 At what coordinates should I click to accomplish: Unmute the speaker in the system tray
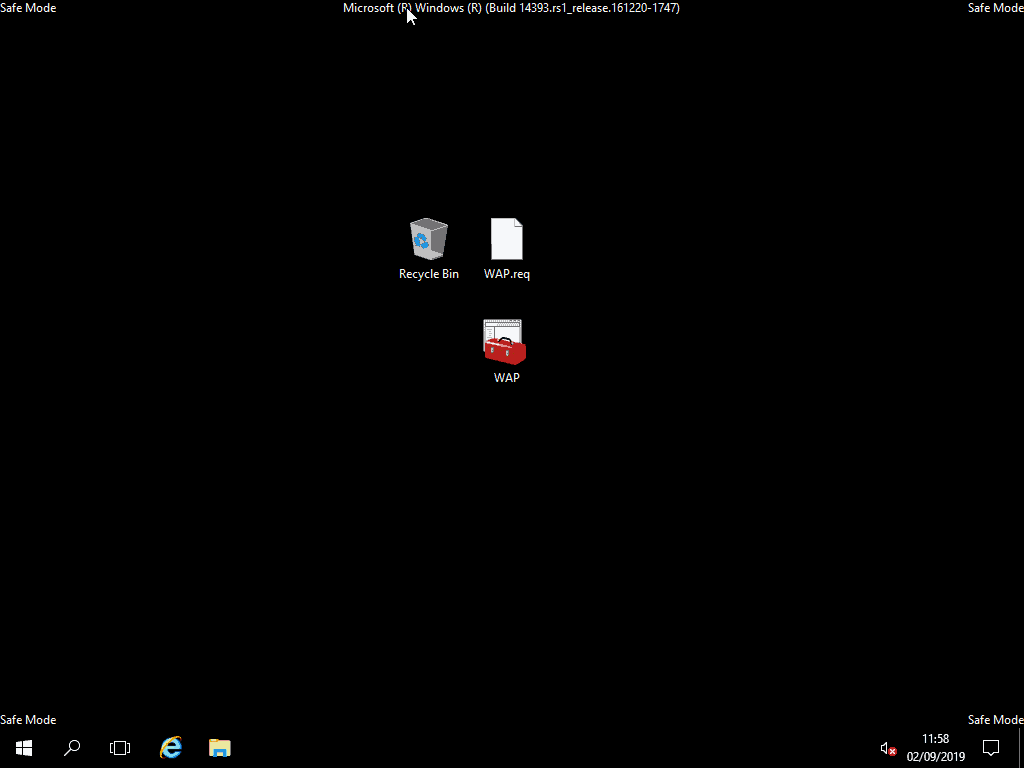click(x=886, y=748)
